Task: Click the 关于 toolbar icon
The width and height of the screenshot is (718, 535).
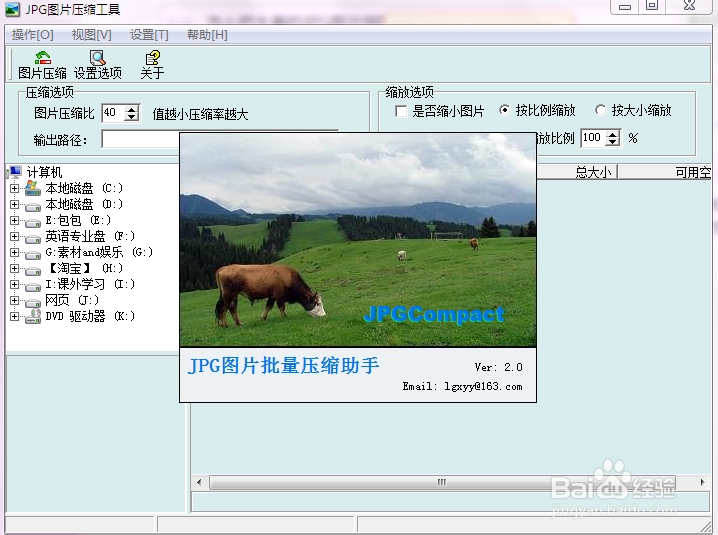Action: (152, 58)
